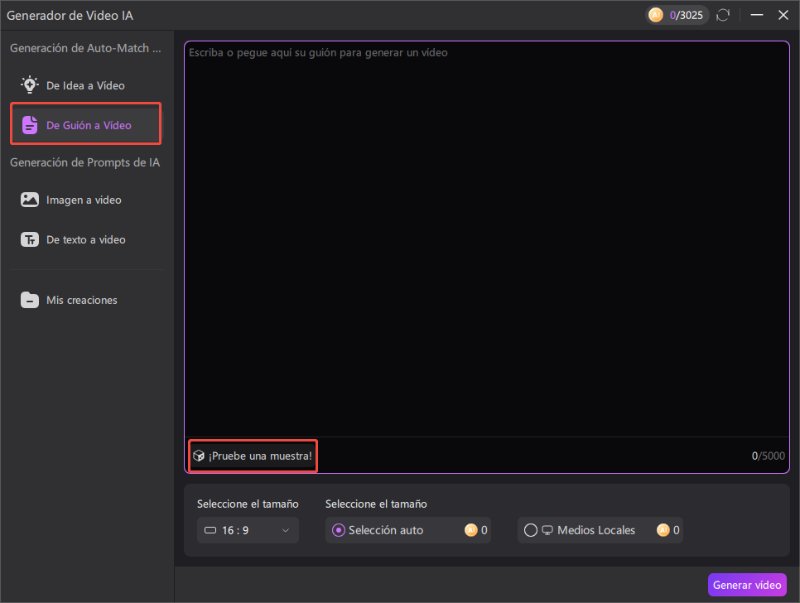
Task: Open the 16:9 aspect ratio dropdown
Action: point(246,530)
